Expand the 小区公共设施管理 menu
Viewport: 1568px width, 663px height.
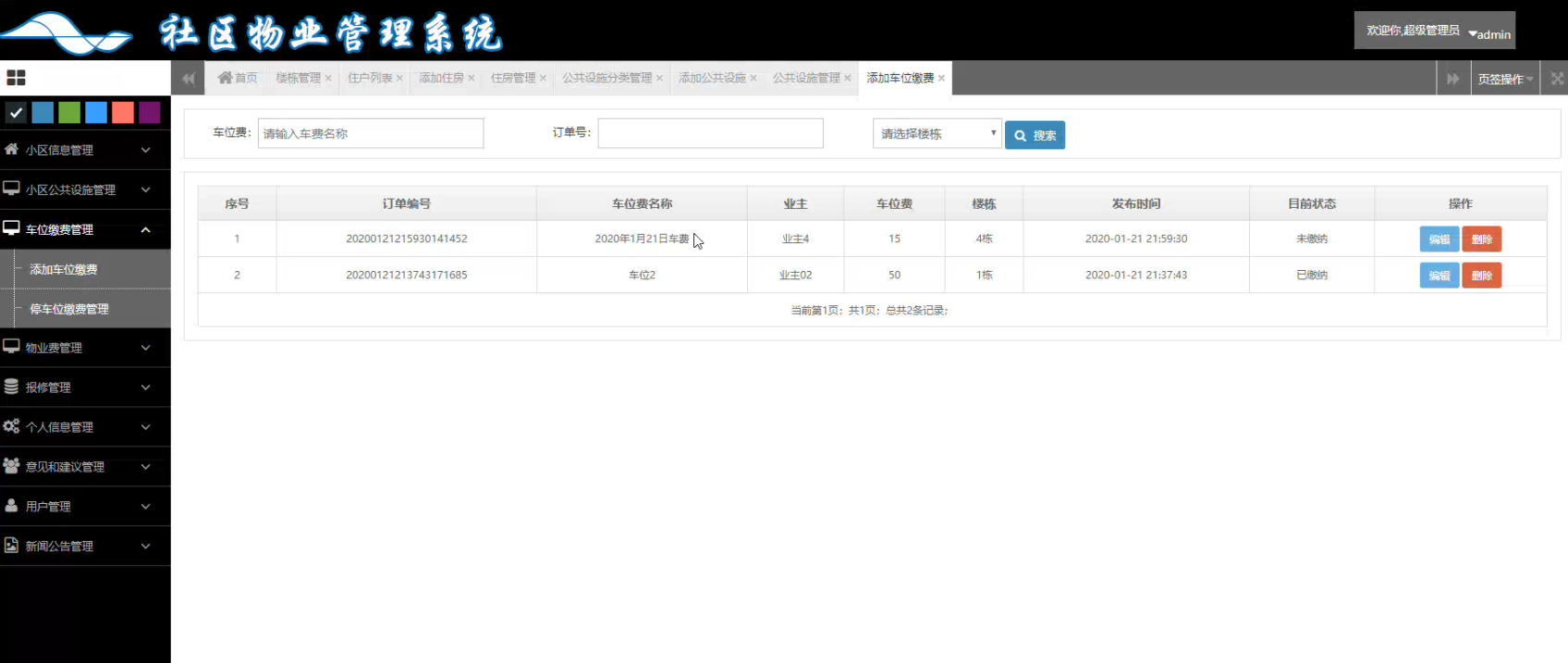85,190
